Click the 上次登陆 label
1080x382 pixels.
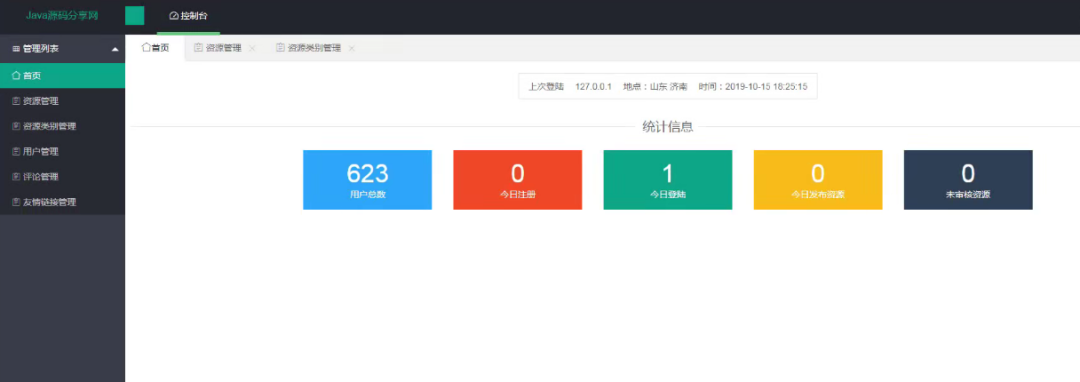tap(546, 87)
